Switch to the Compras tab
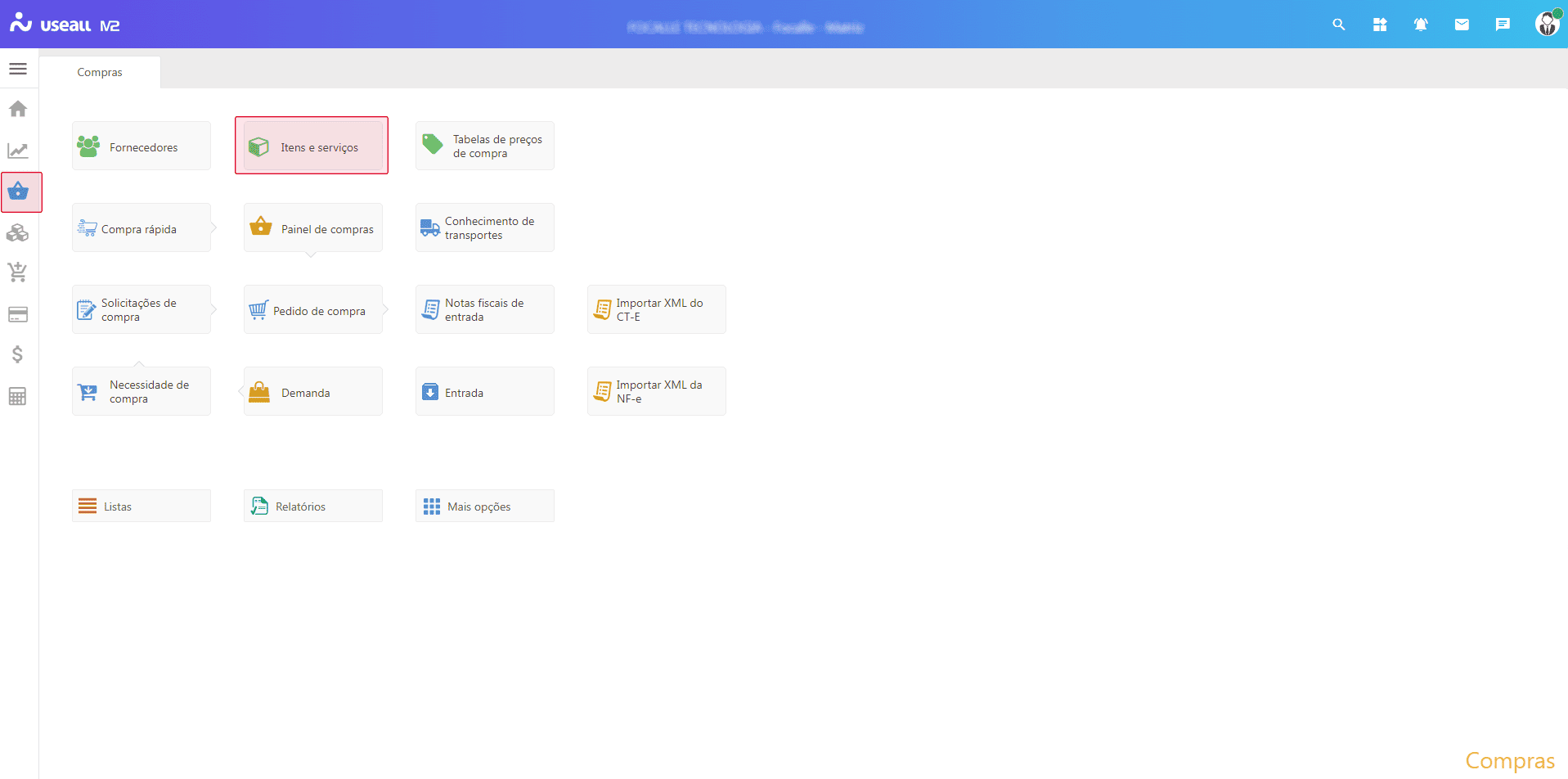 (100, 72)
